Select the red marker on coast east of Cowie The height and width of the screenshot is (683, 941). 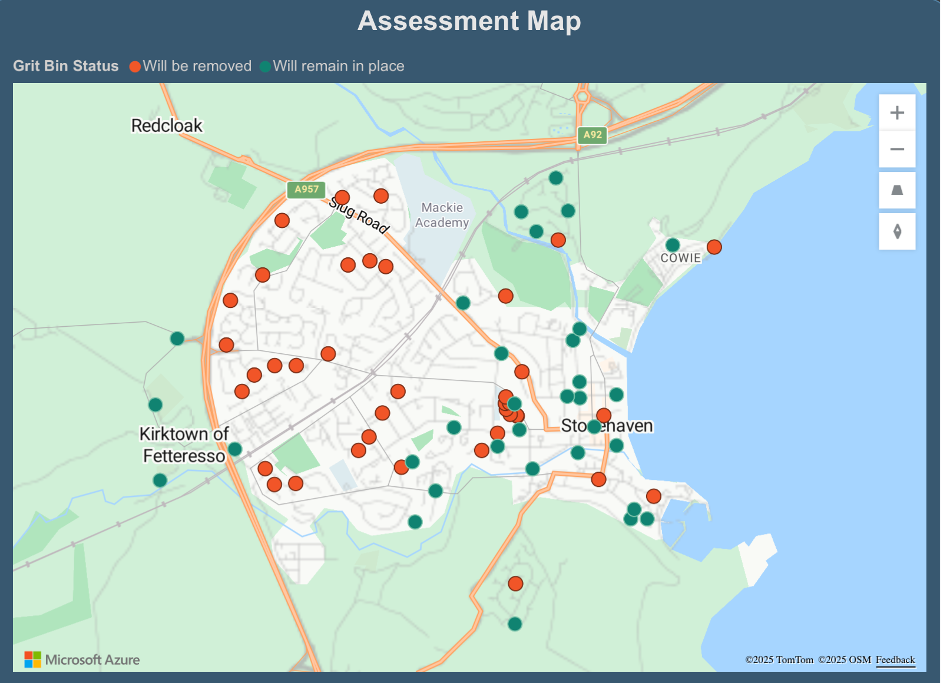pos(714,247)
